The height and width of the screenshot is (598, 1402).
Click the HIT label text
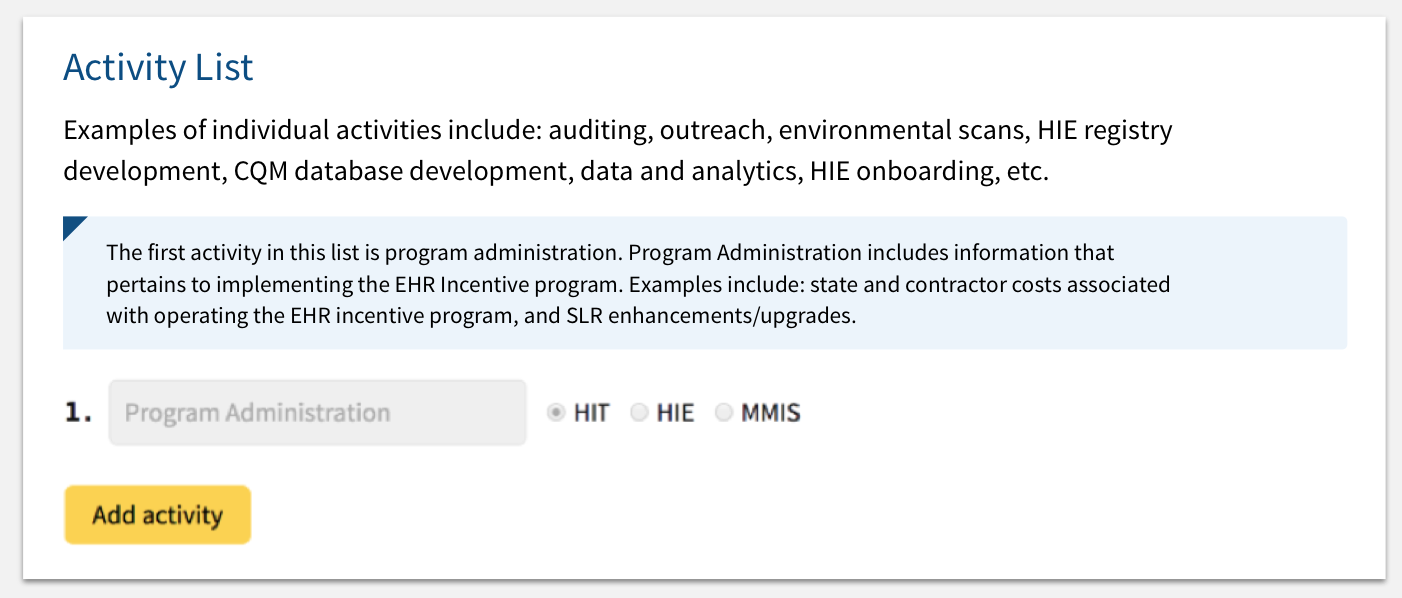[x=592, y=412]
